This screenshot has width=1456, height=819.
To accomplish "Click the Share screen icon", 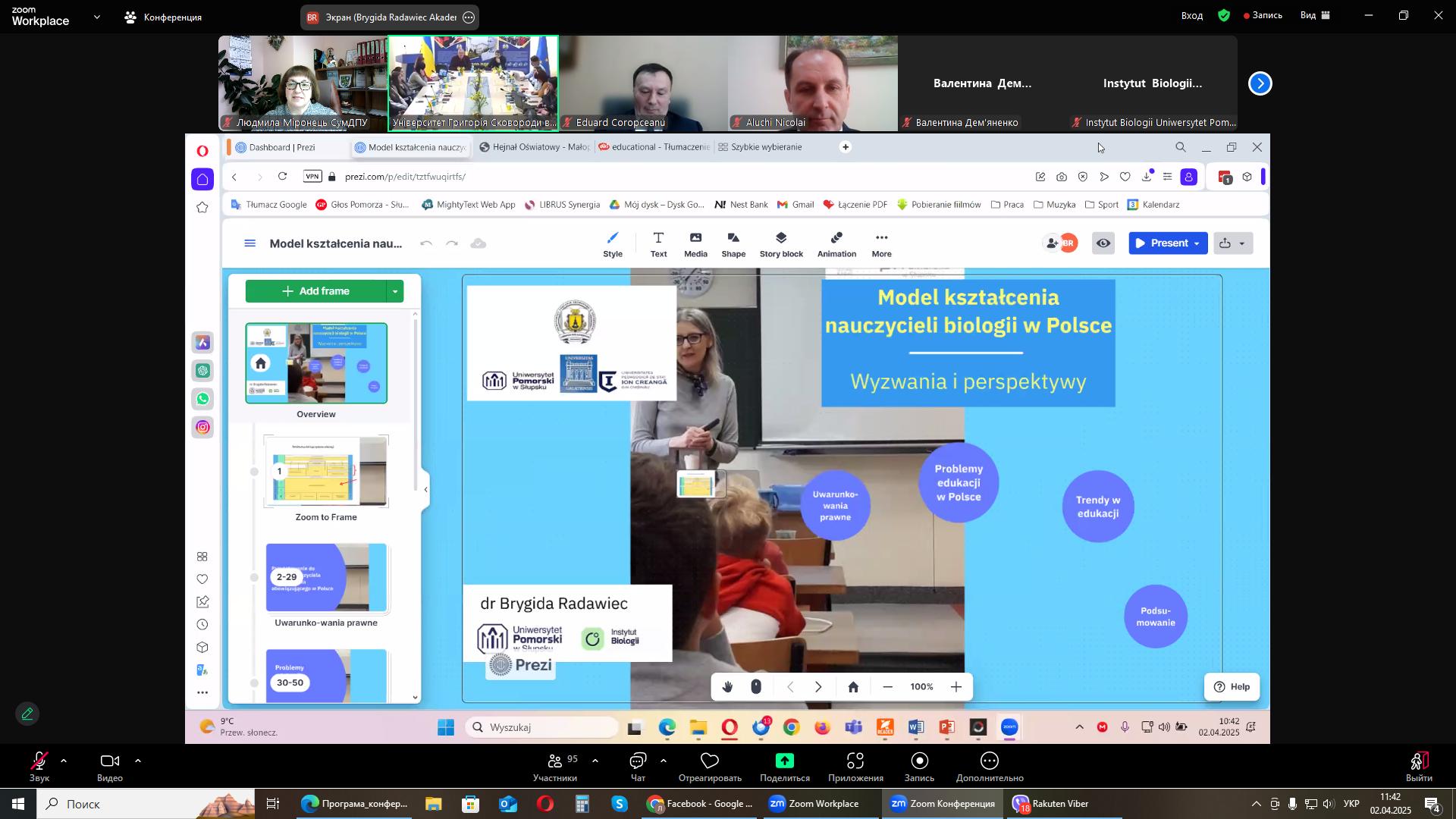I will pyautogui.click(x=784, y=761).
